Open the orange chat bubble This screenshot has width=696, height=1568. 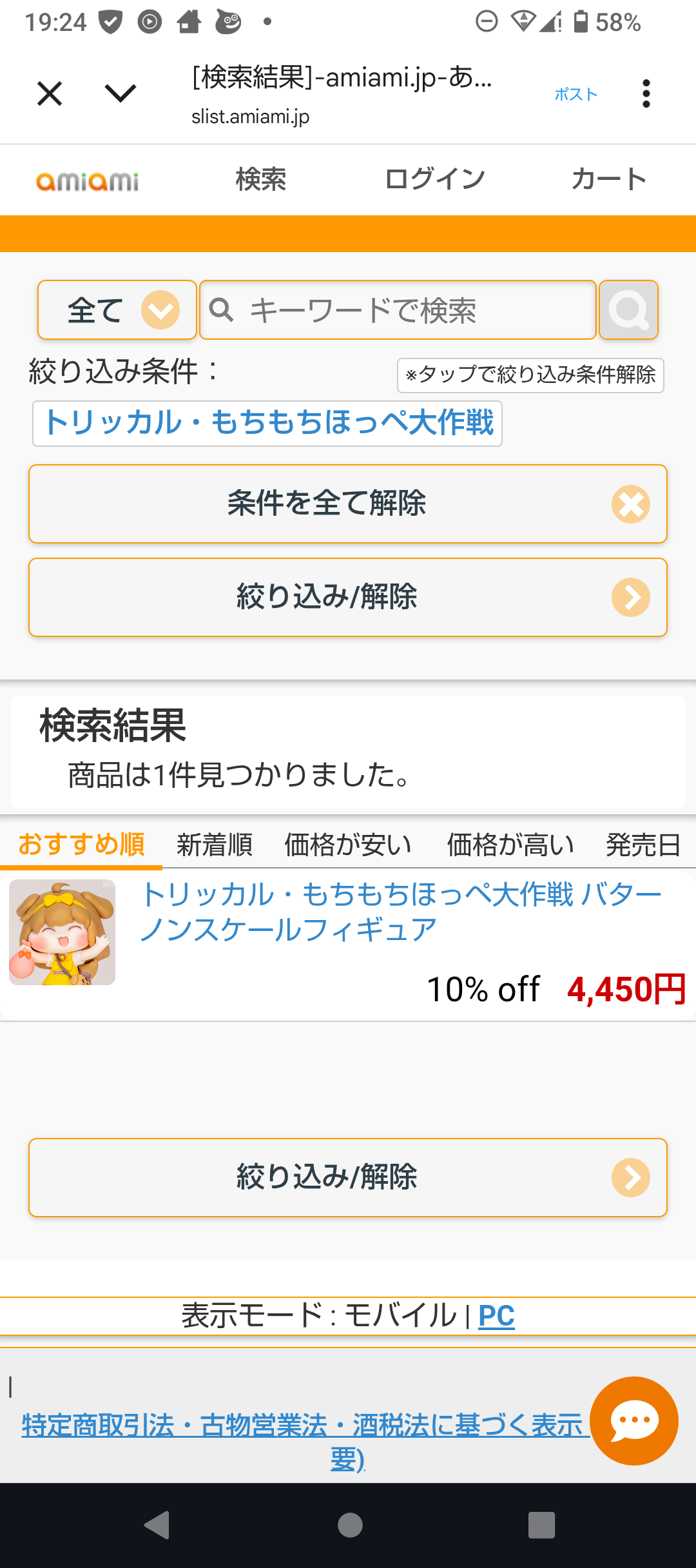tap(633, 1420)
